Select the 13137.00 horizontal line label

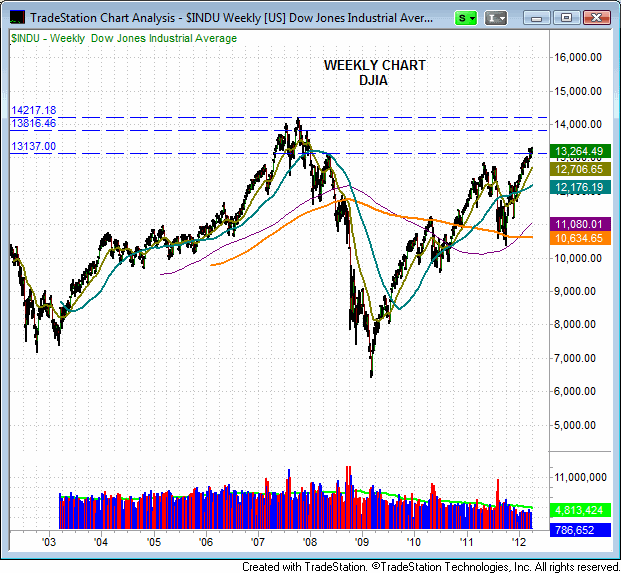33,146
